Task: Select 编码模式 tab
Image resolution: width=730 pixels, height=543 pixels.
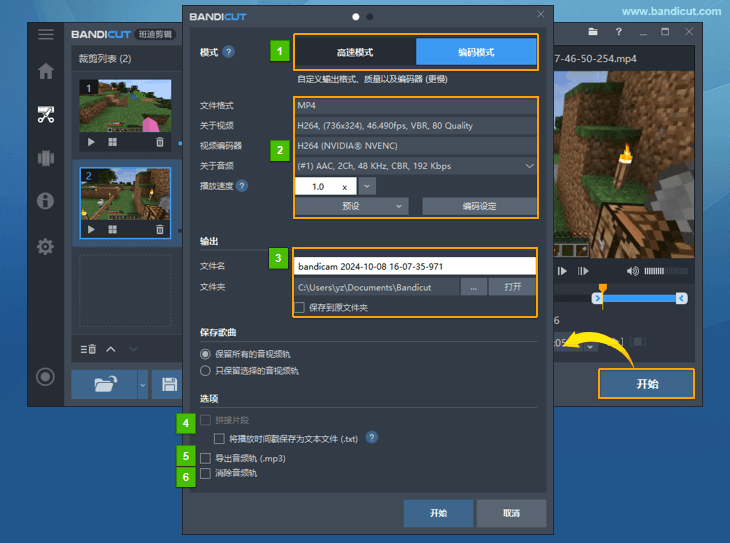Action: coord(476,52)
